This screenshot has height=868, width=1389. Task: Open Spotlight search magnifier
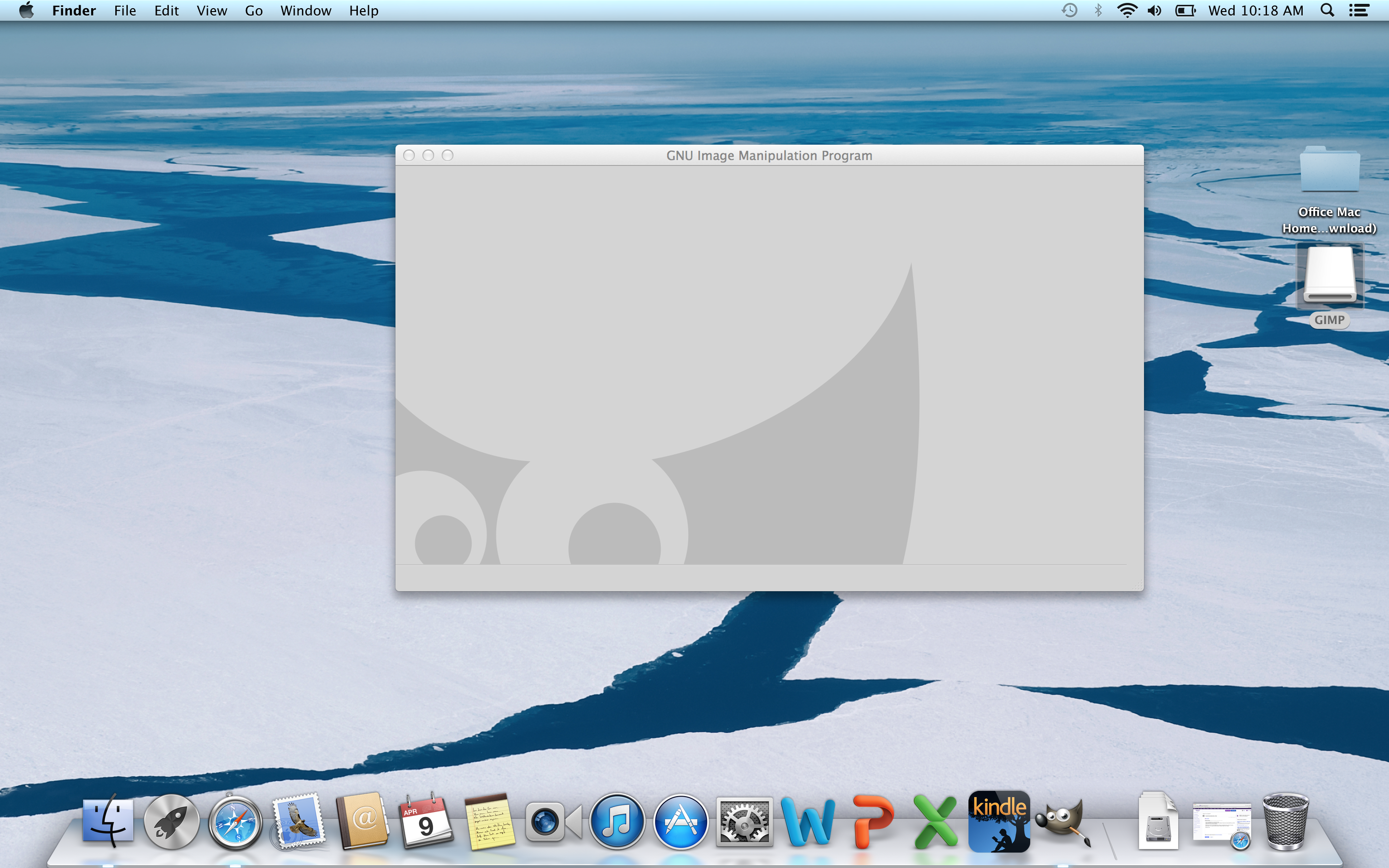point(1327,10)
